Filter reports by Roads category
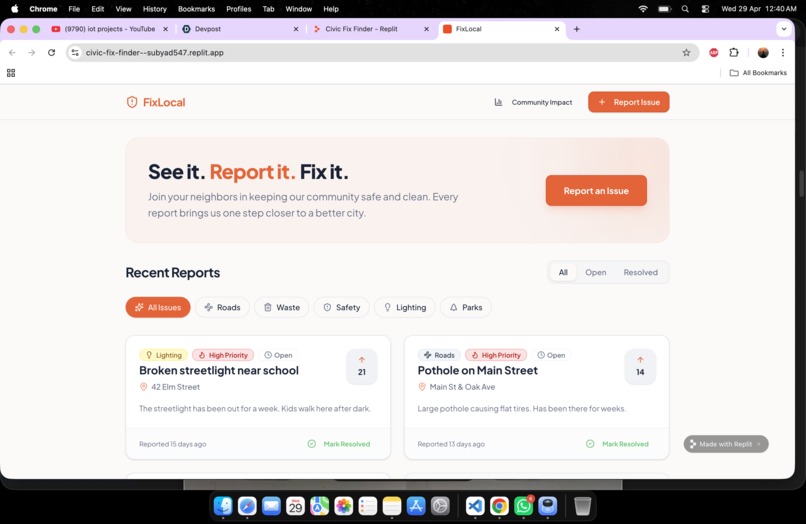Image resolution: width=806 pixels, height=524 pixels. coord(222,308)
